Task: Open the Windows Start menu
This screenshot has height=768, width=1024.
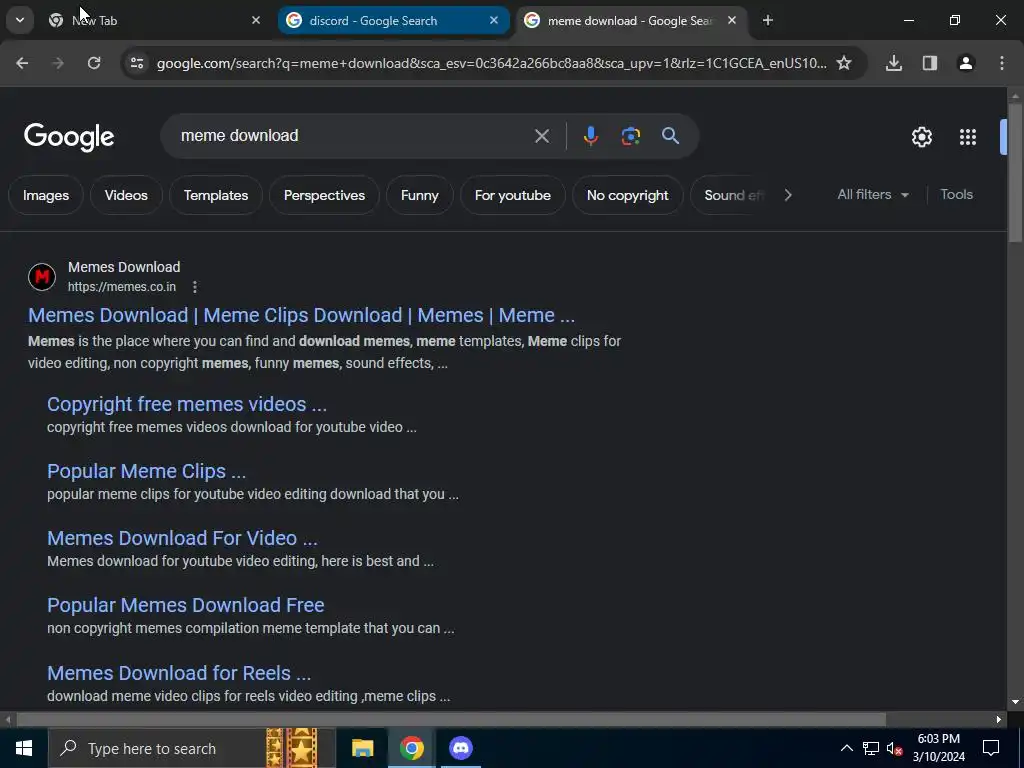Action: click(24, 748)
